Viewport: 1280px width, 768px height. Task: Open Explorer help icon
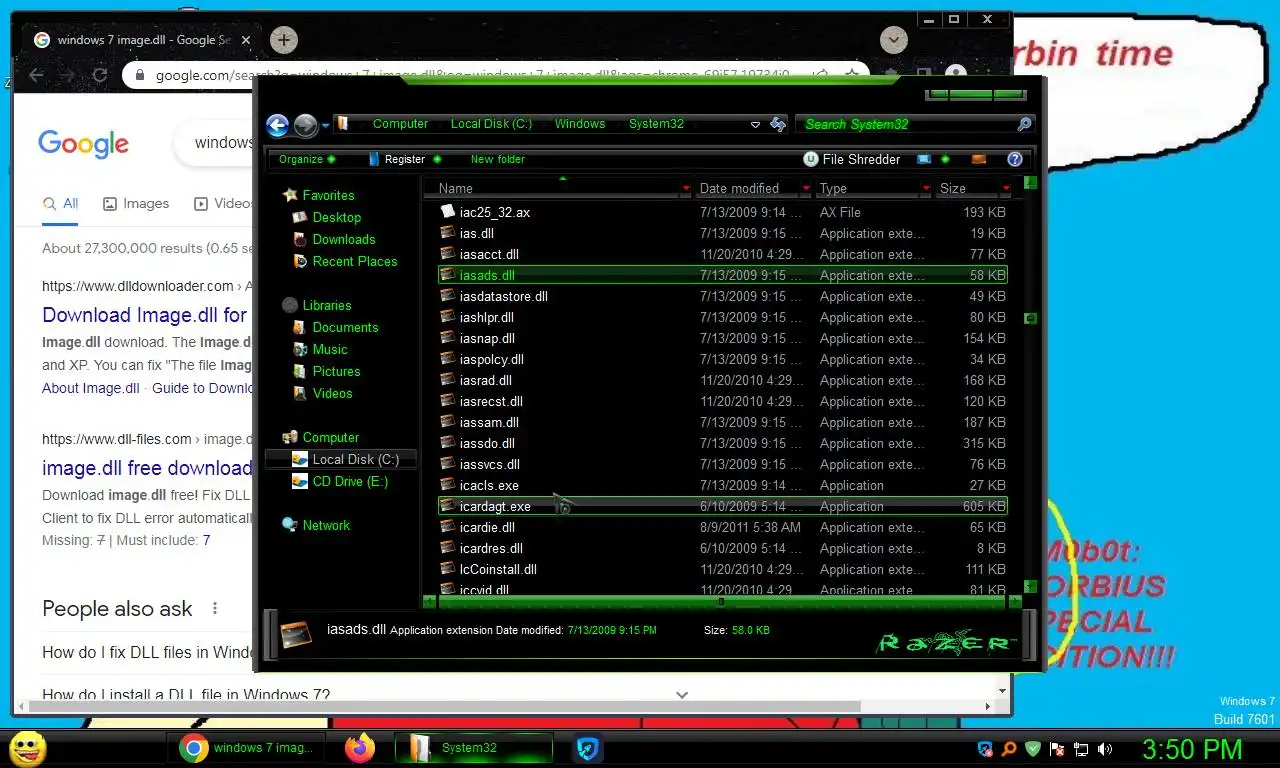point(1015,159)
